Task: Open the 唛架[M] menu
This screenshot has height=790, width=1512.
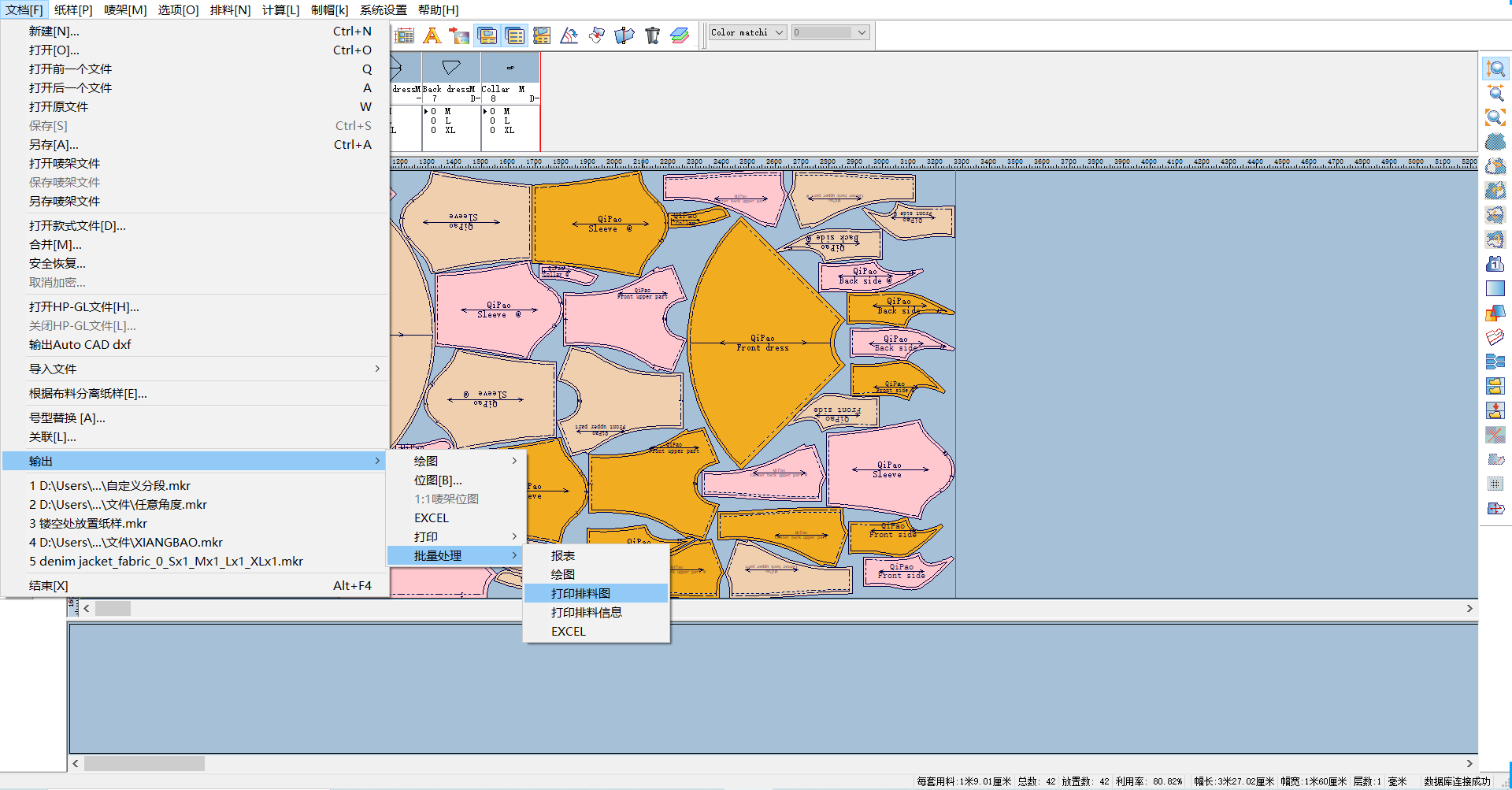Action: [x=125, y=9]
